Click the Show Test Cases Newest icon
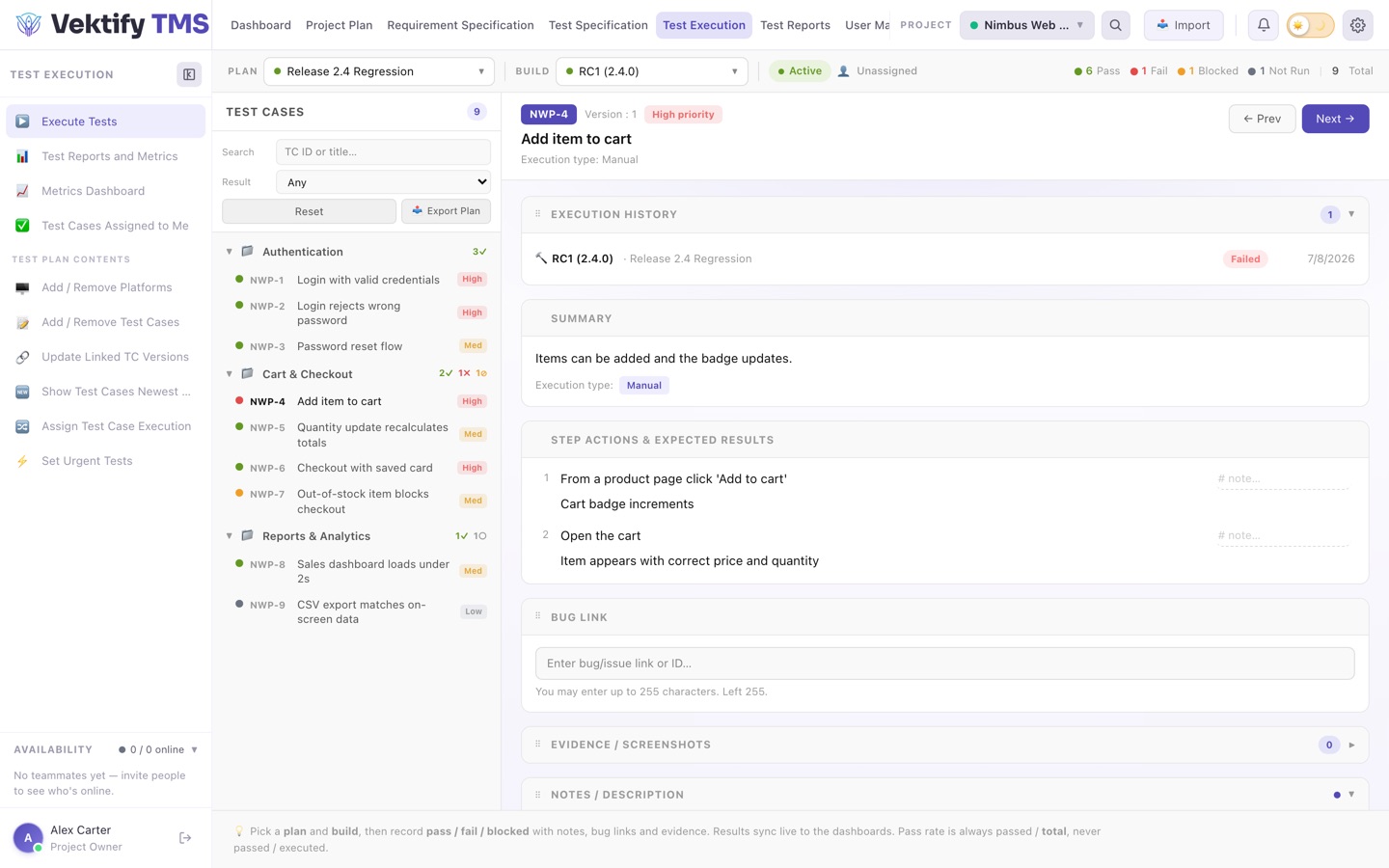 pyautogui.click(x=22, y=392)
